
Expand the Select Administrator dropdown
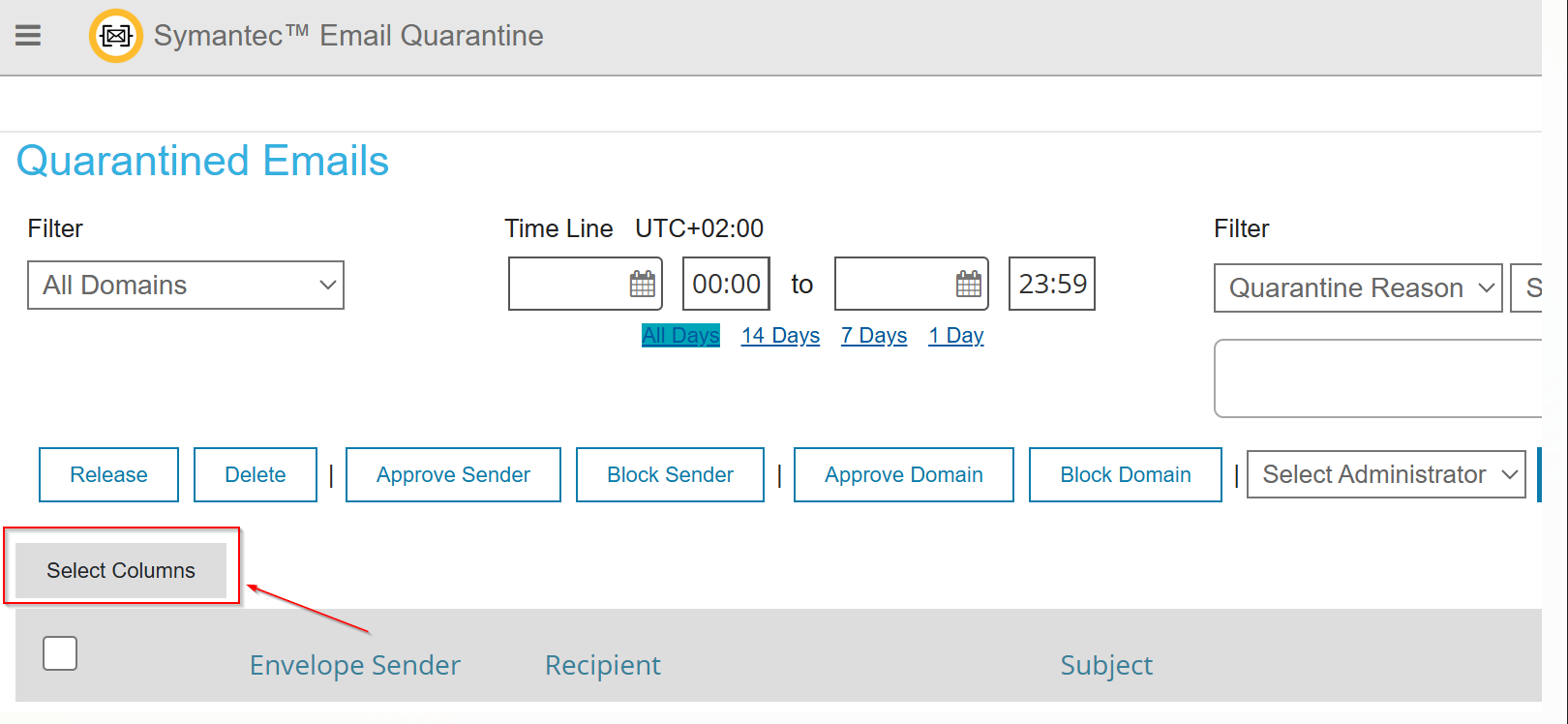[1386, 474]
